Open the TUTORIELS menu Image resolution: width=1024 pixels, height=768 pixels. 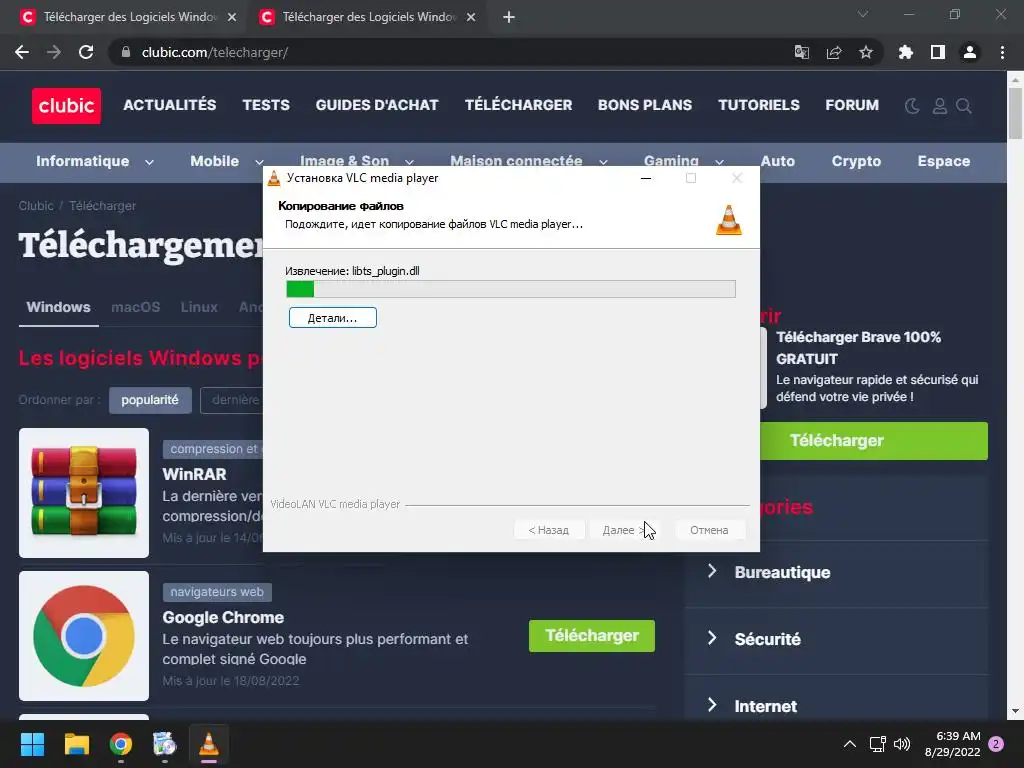[759, 105]
